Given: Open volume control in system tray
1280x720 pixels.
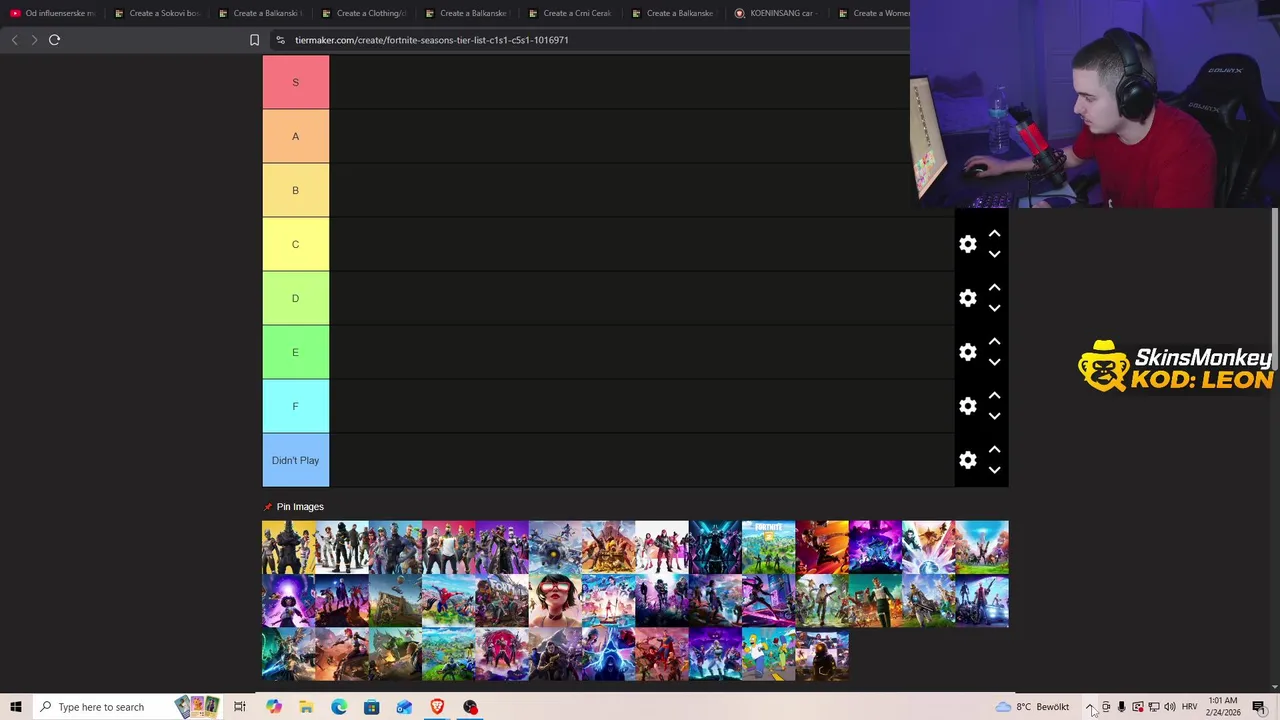Looking at the screenshot, I should click(1169, 707).
